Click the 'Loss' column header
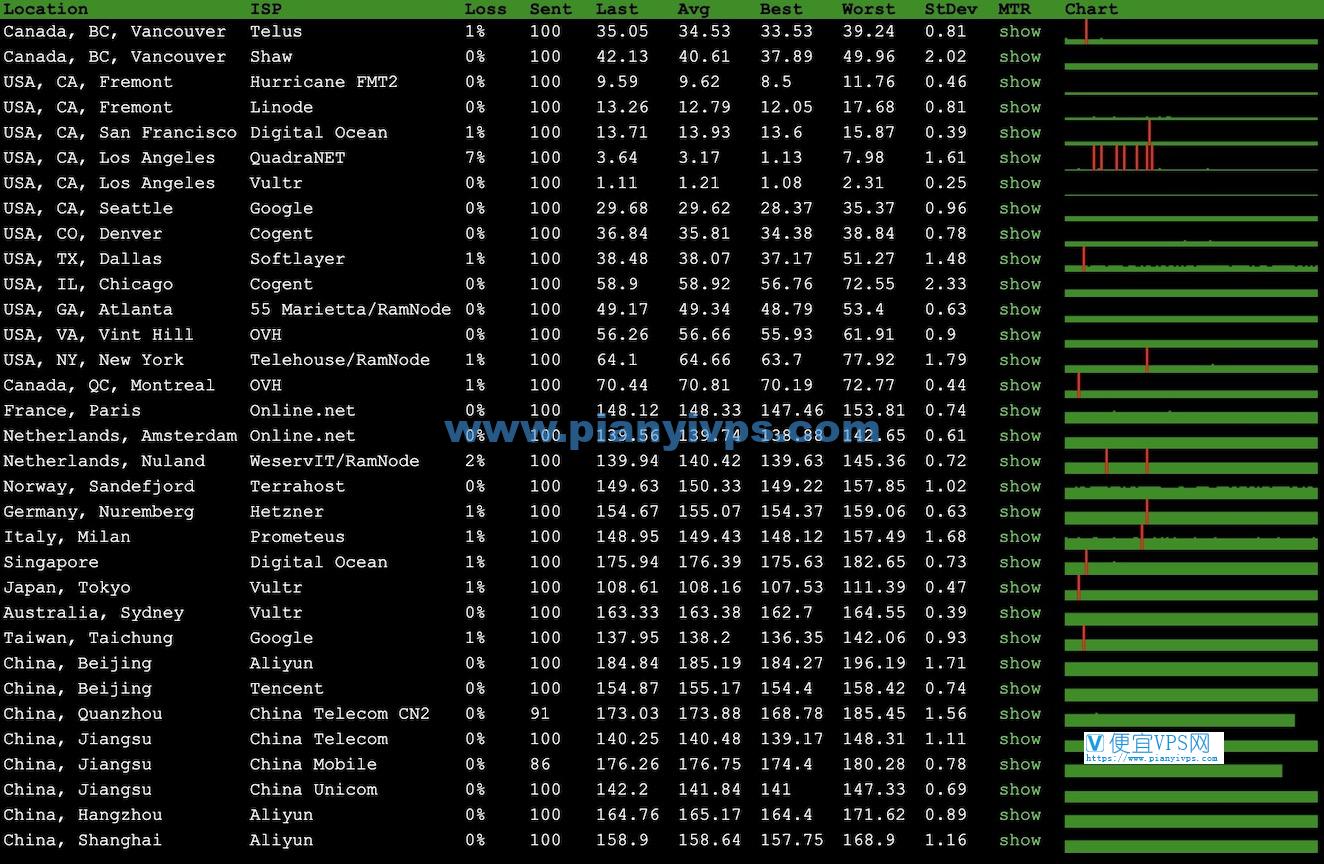The height and width of the screenshot is (864, 1324). [x=485, y=9]
